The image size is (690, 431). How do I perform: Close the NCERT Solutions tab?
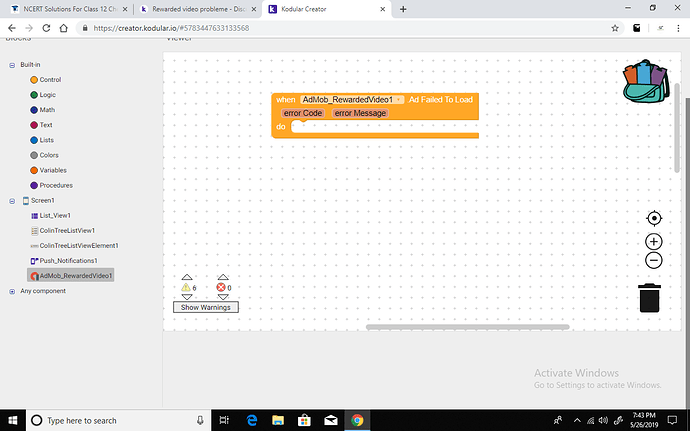125,9
